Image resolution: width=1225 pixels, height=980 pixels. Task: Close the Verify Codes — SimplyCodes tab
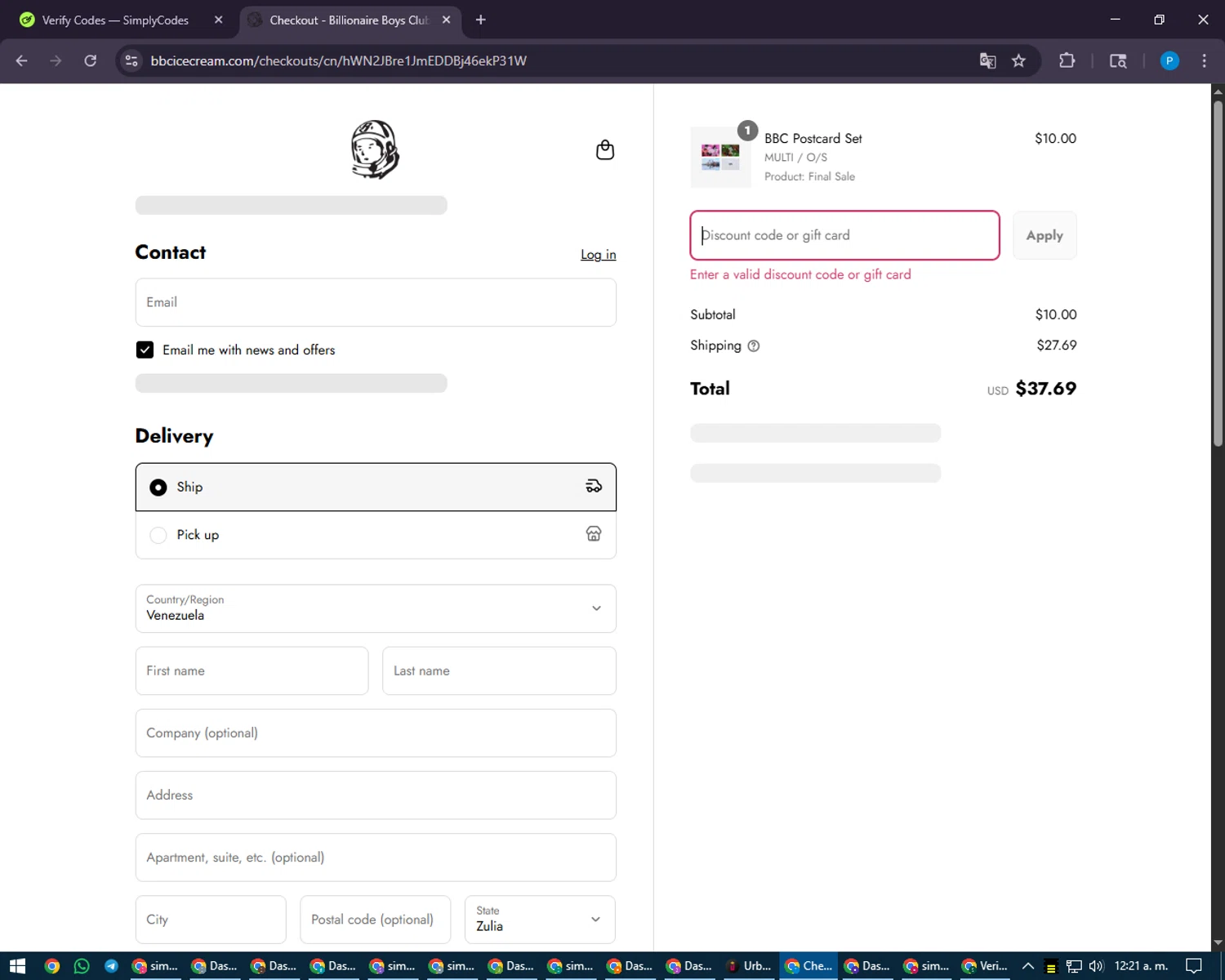pos(218,20)
